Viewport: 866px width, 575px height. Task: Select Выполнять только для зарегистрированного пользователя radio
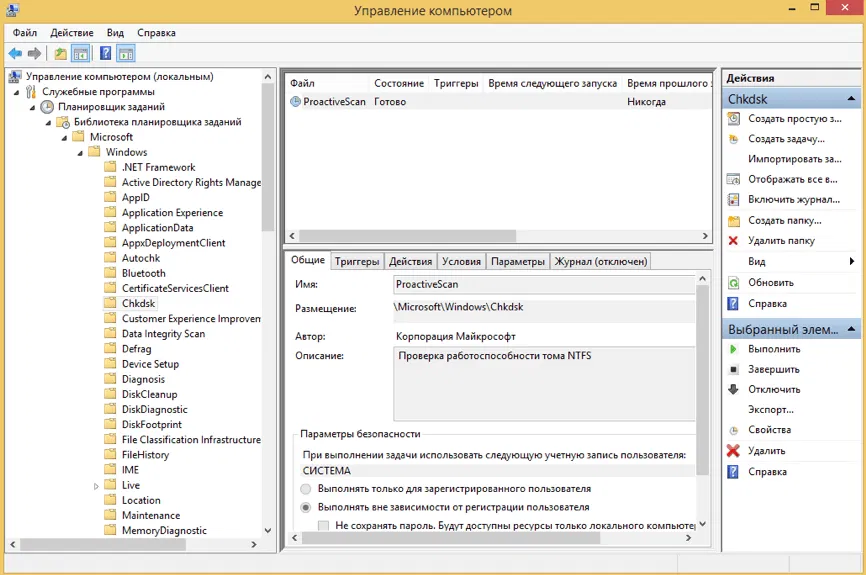(305, 489)
